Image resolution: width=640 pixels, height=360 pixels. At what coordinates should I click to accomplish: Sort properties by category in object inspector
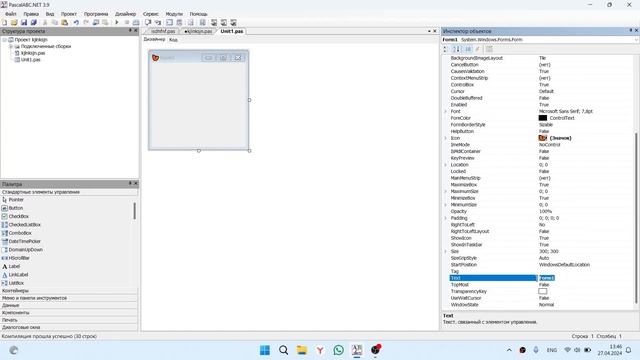[x=446, y=49]
